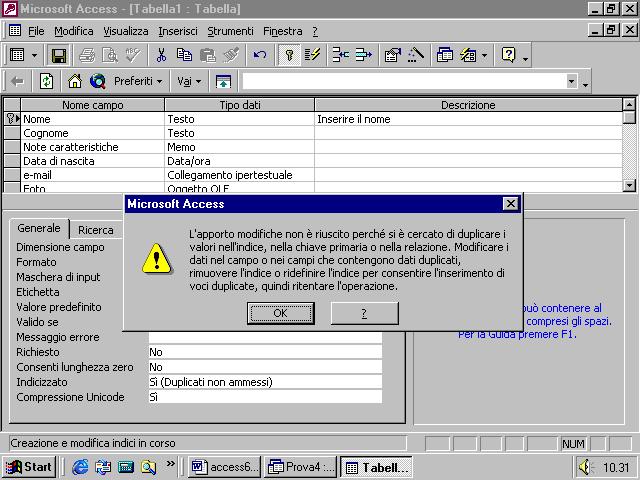This screenshot has height=480, width=640.
Task: Click the Paste clipboard icon
Action: (x=208, y=55)
